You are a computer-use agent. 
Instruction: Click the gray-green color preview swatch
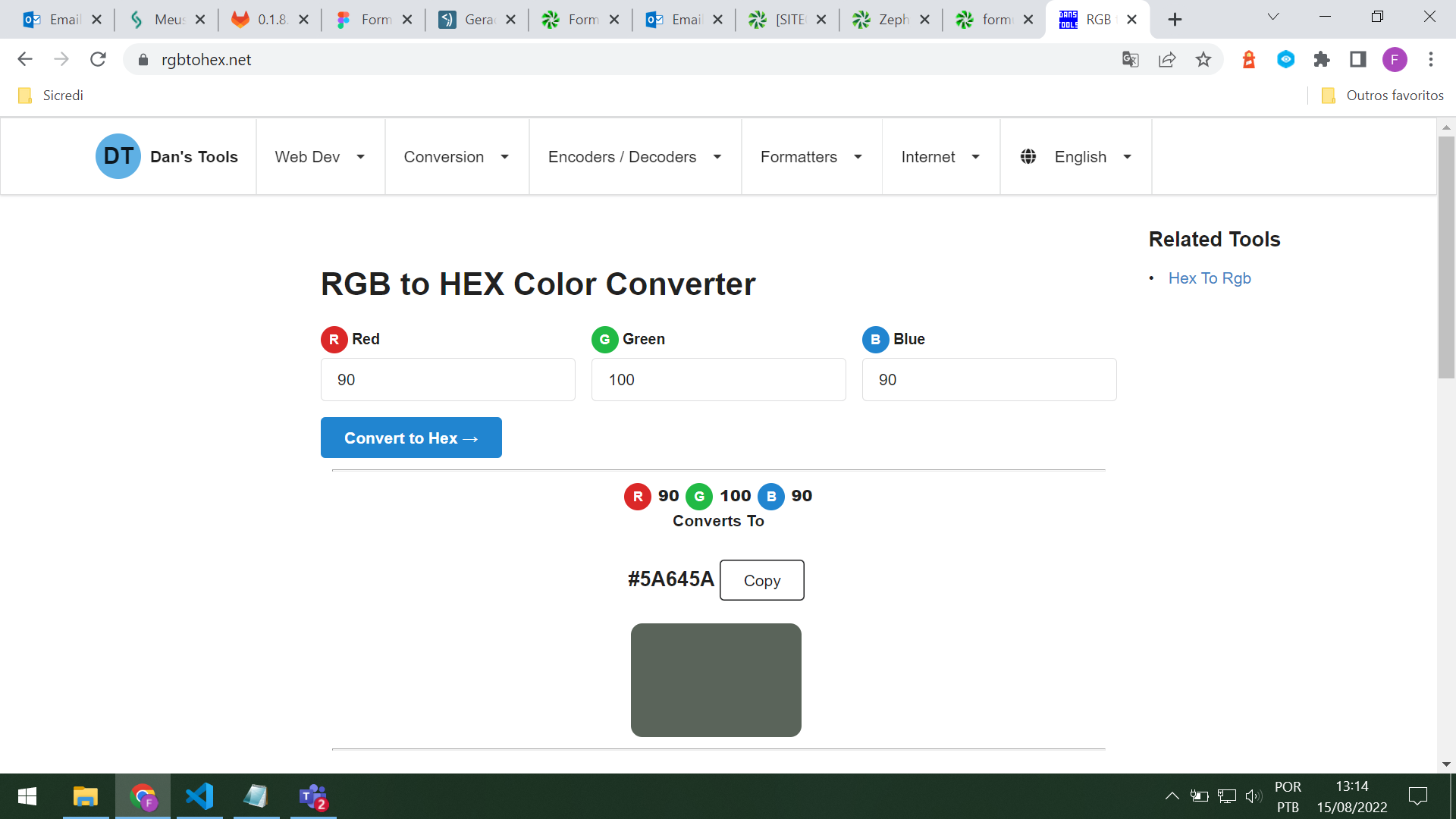point(716,680)
